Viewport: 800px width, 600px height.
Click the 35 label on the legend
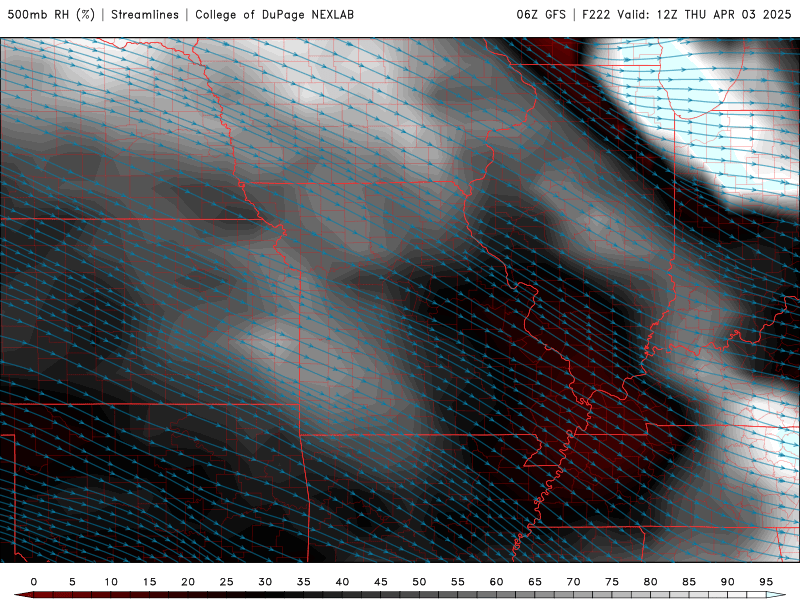304,582
